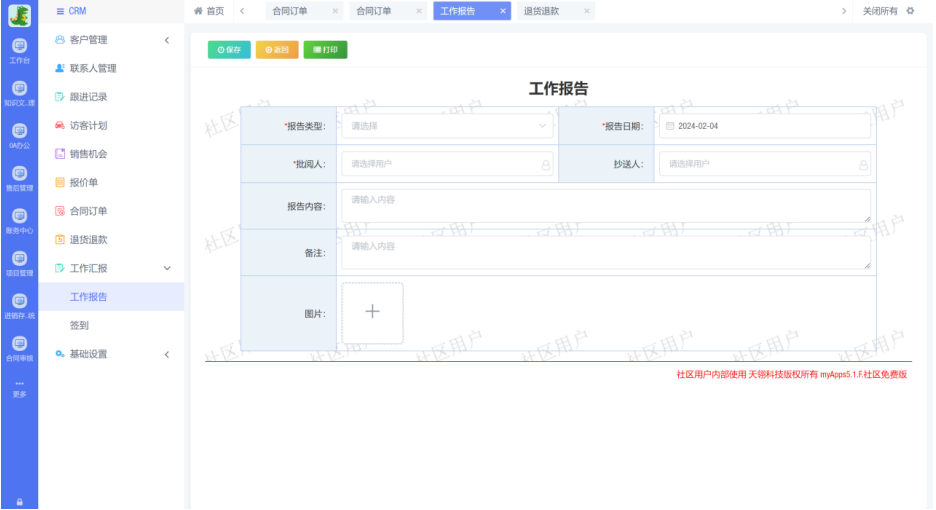Click the green 保存 button

[x=229, y=50]
